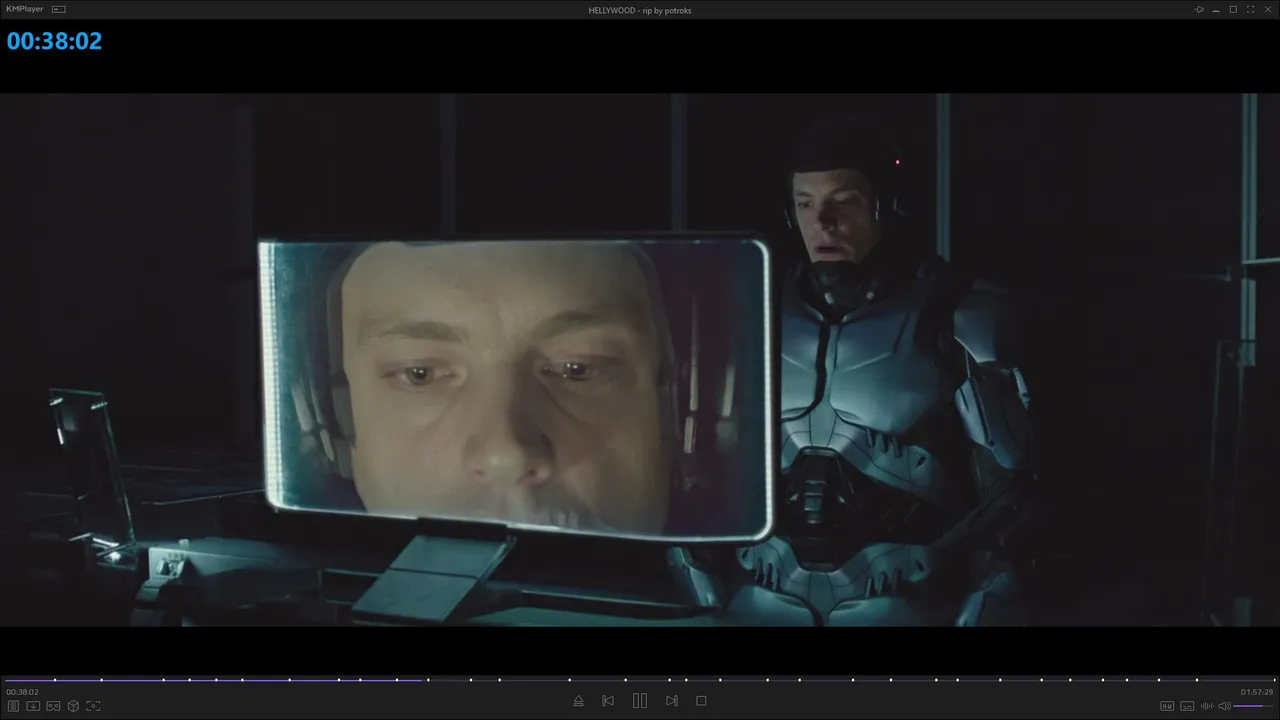Click the window title 'HELLYWOOD - rip by potroks'
The image size is (1280, 720).
[640, 10]
